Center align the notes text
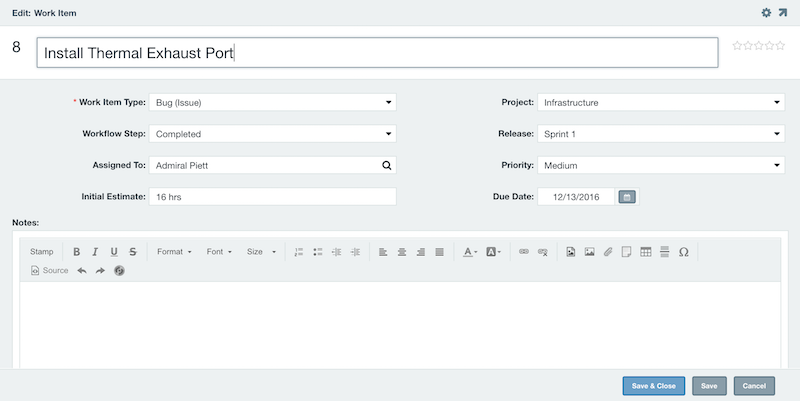The image size is (800, 401). click(402, 252)
